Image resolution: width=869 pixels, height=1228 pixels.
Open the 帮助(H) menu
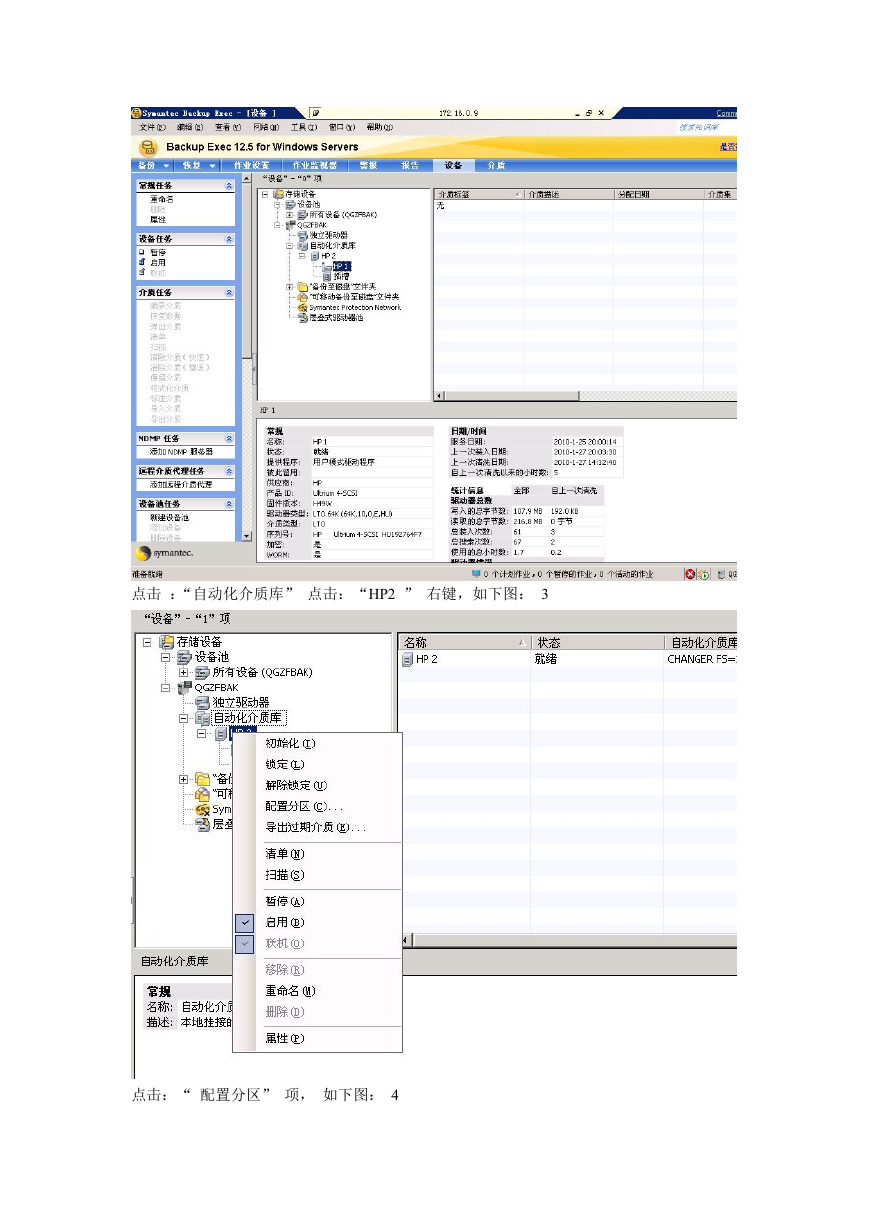380,127
